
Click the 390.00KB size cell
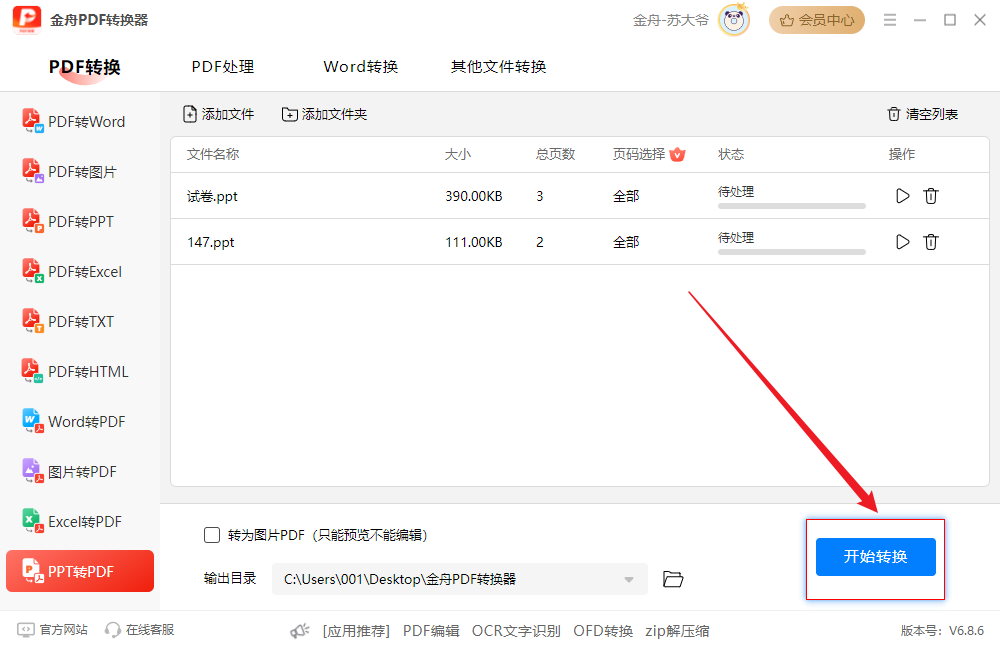click(x=474, y=196)
